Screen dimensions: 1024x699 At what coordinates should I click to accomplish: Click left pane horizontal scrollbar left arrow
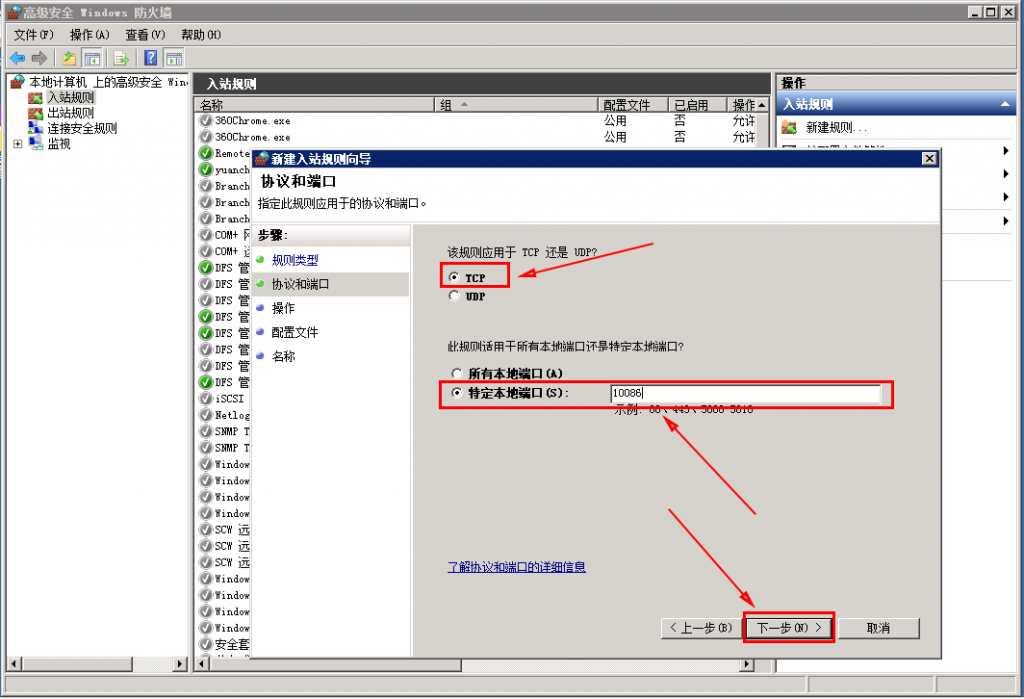click(x=14, y=664)
